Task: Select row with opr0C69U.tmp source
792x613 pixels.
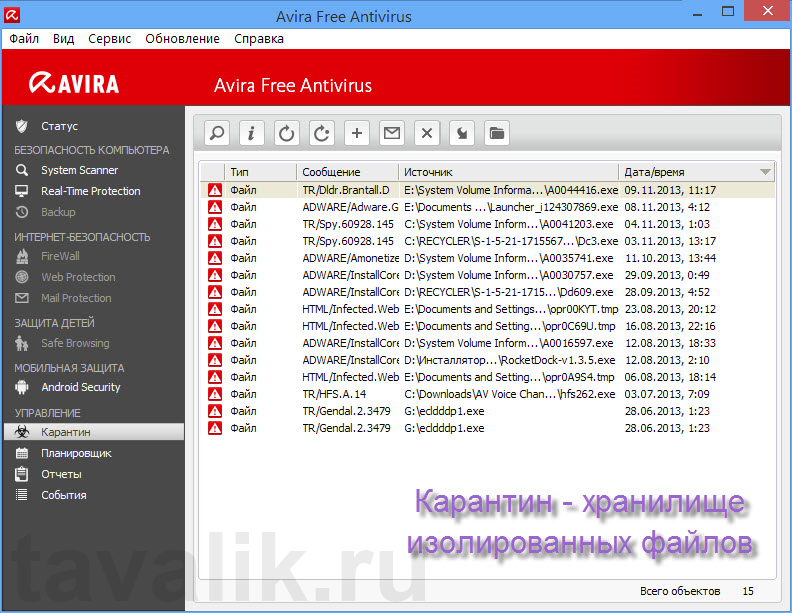Action: click(x=487, y=326)
